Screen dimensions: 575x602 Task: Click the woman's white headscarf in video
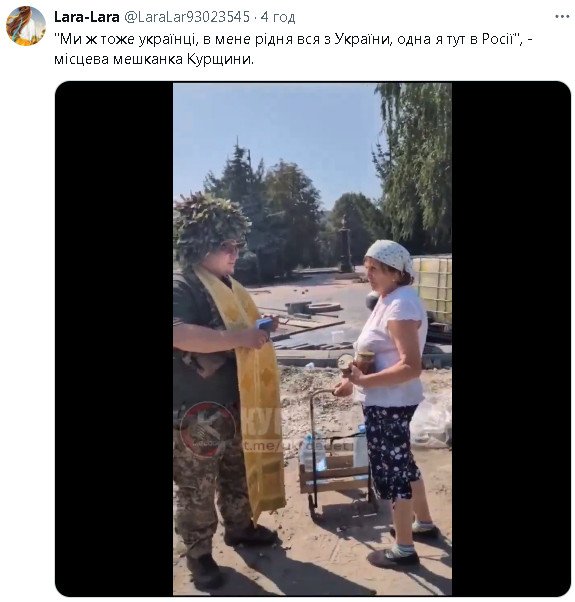pyautogui.click(x=390, y=255)
